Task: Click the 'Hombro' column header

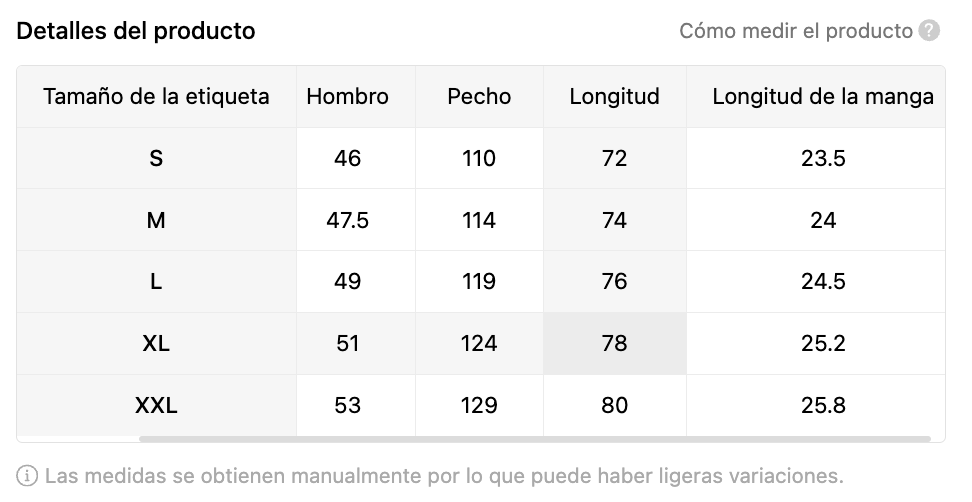Action: pos(347,97)
